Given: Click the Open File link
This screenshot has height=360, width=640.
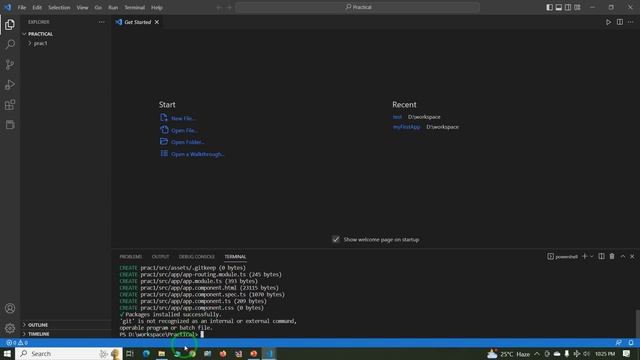Looking at the screenshot, I should tap(184, 130).
